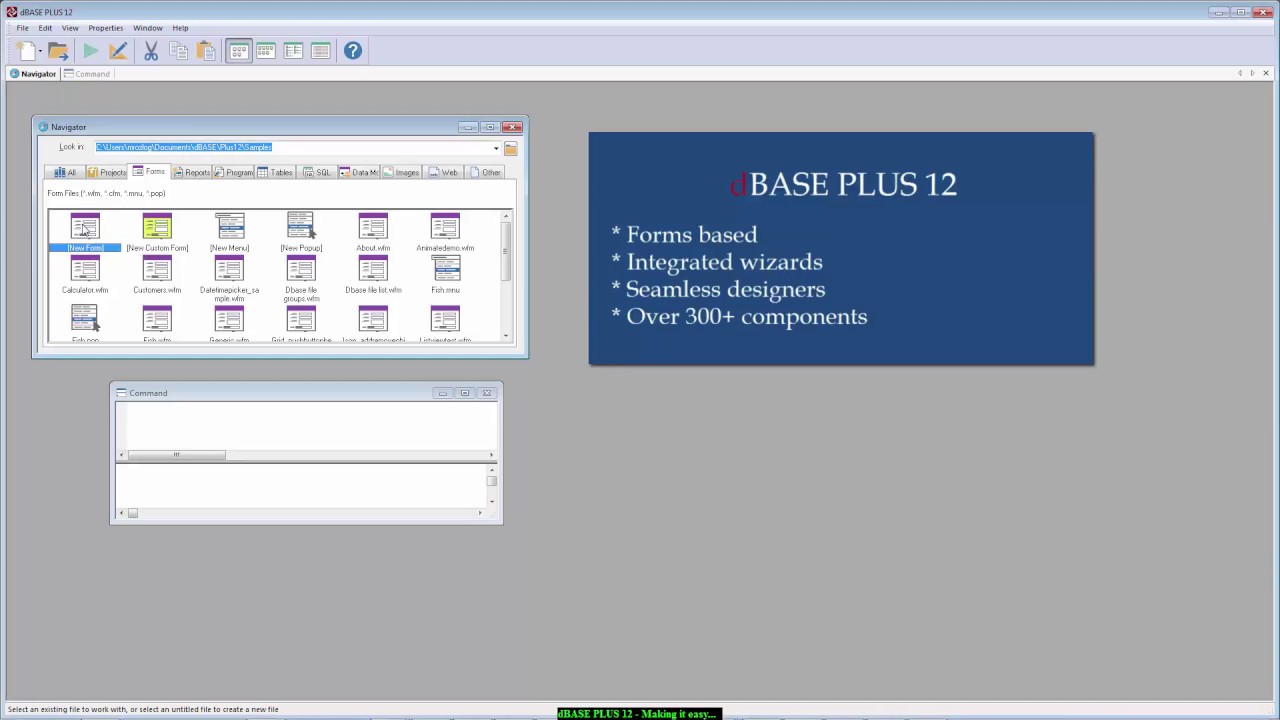Open the Window menu
Screen dimensions: 1280x720
coord(148,28)
